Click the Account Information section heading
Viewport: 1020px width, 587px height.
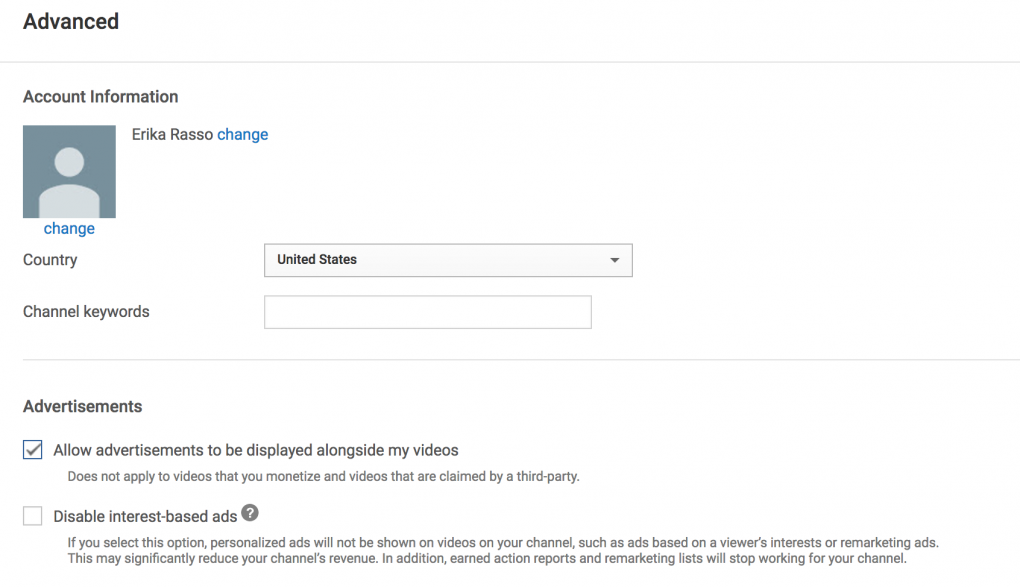point(101,97)
